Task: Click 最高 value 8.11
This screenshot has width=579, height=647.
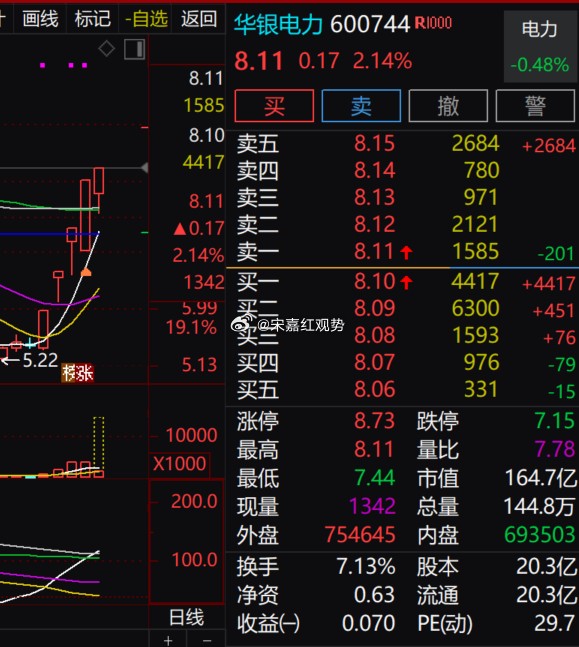Action: click(374, 449)
